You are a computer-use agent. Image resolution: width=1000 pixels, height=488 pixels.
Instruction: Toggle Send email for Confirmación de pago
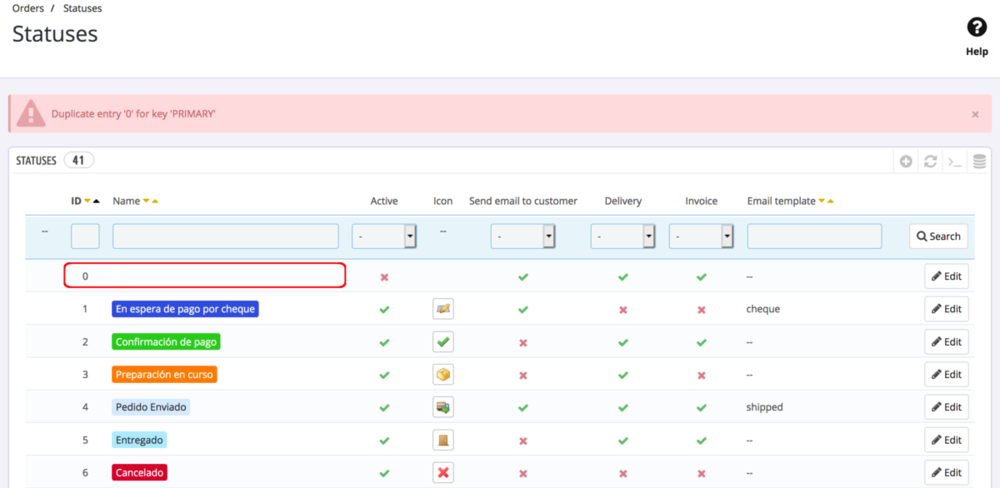[x=523, y=342]
